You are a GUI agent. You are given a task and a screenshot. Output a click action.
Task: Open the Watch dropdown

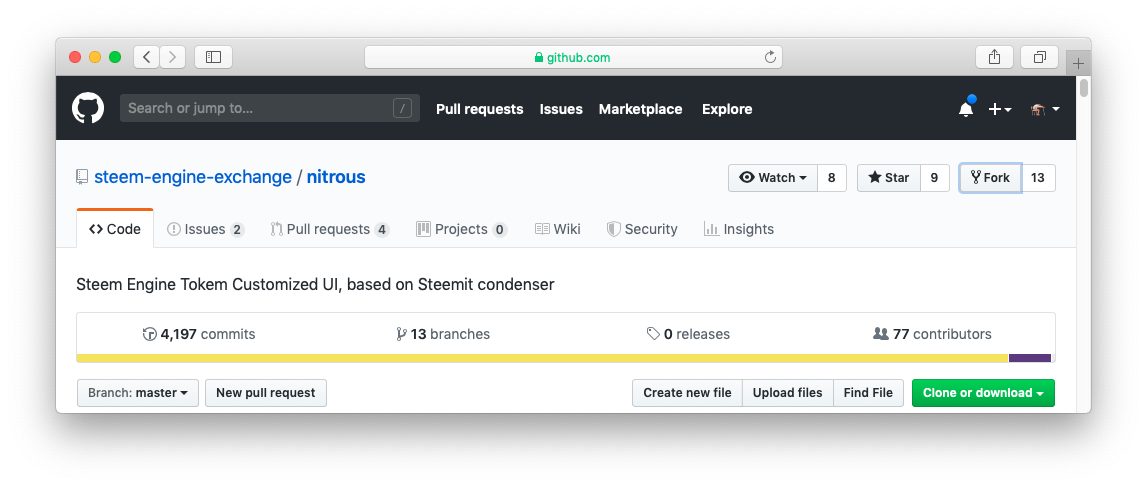tap(772, 178)
